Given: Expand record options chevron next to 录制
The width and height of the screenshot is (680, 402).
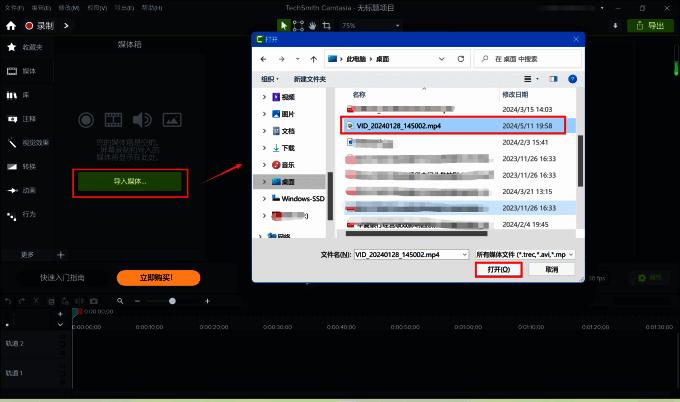Looking at the screenshot, I should tap(66, 26).
